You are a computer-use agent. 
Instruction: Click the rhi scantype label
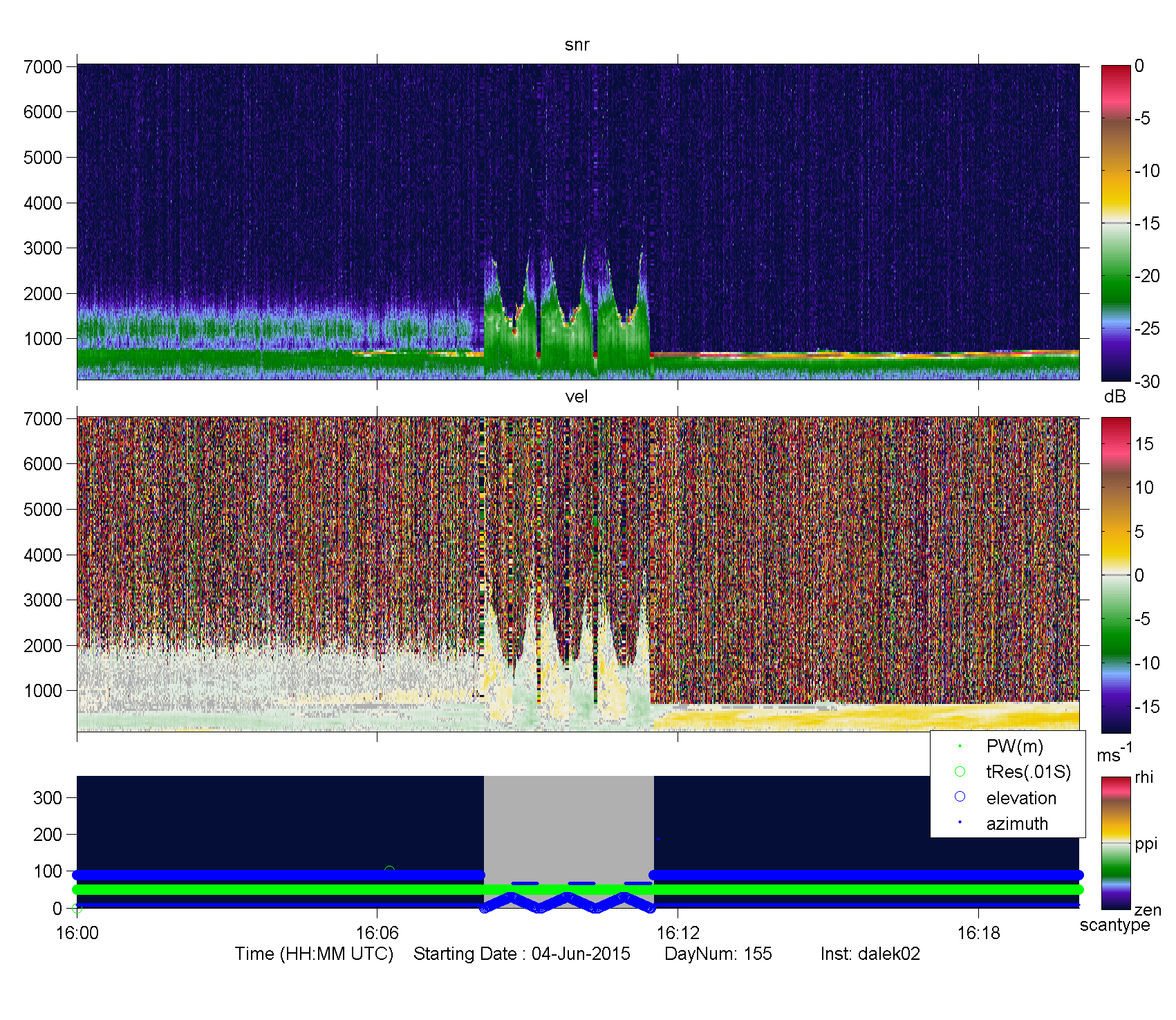coord(1144,777)
